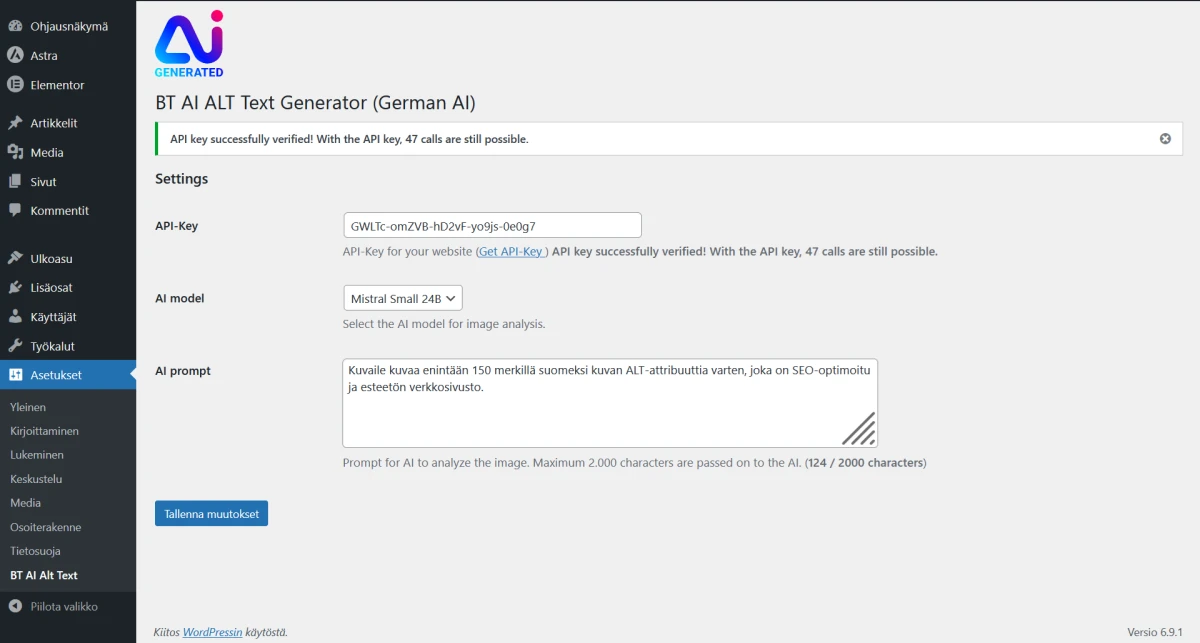The width and height of the screenshot is (1200, 643).
Task: Open the Ulkoasu appearance menu
Action: pyautogui.click(x=51, y=259)
